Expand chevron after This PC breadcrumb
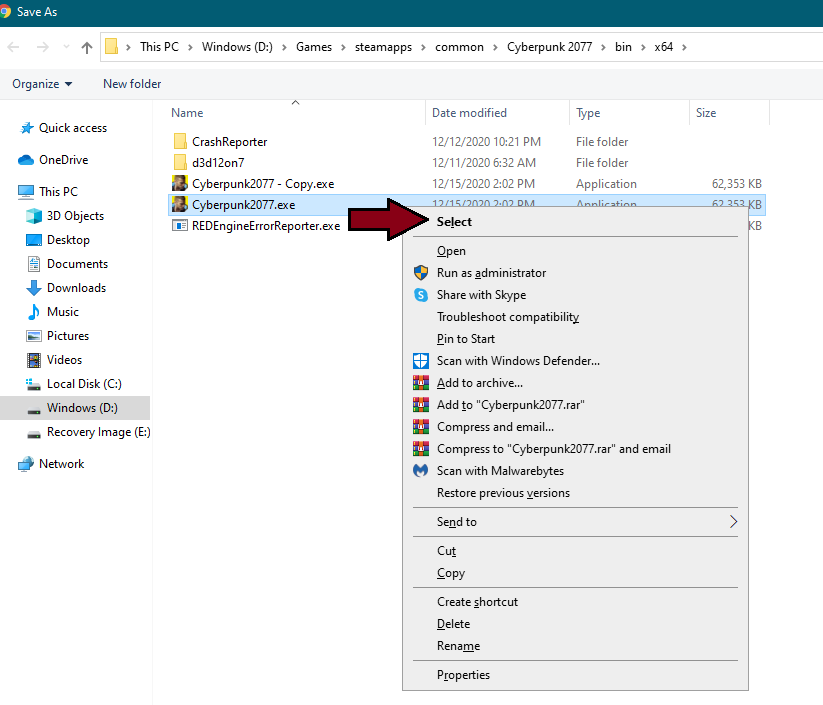Image resolution: width=823 pixels, height=705 pixels. coord(191,47)
